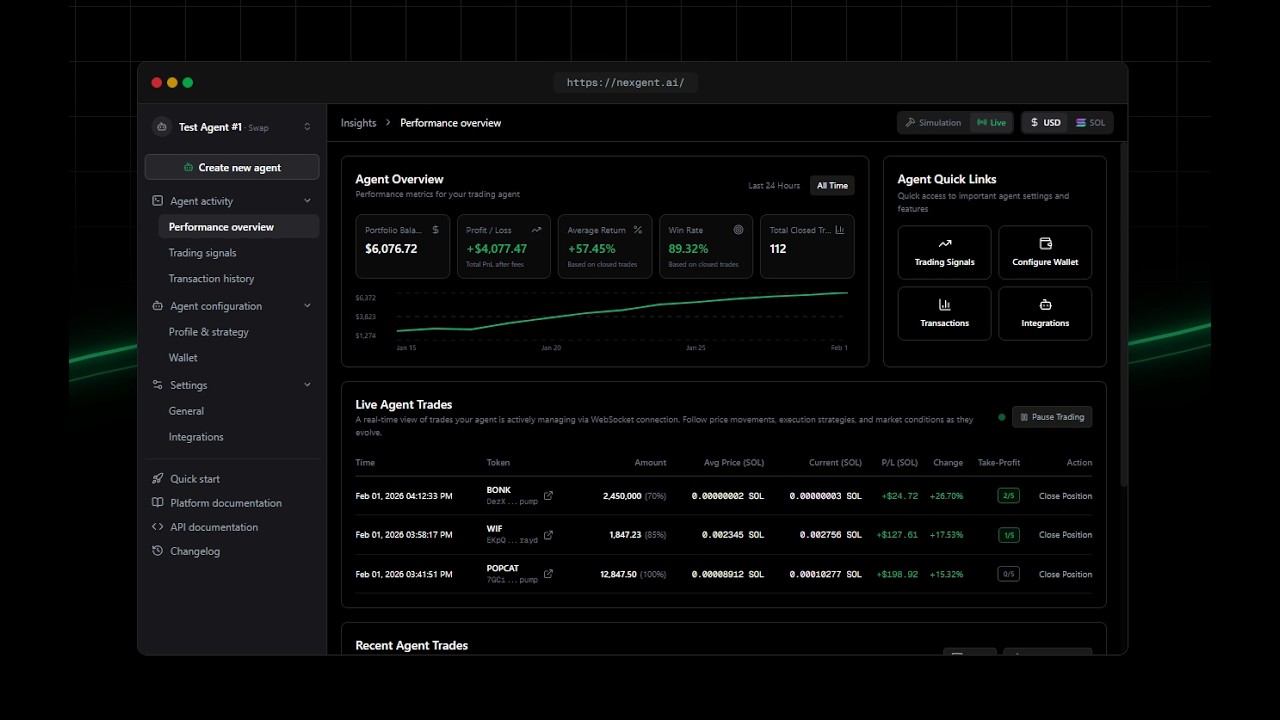This screenshot has height=720, width=1280.
Task: Close Position for the POPCAT trade
Action: (1065, 574)
